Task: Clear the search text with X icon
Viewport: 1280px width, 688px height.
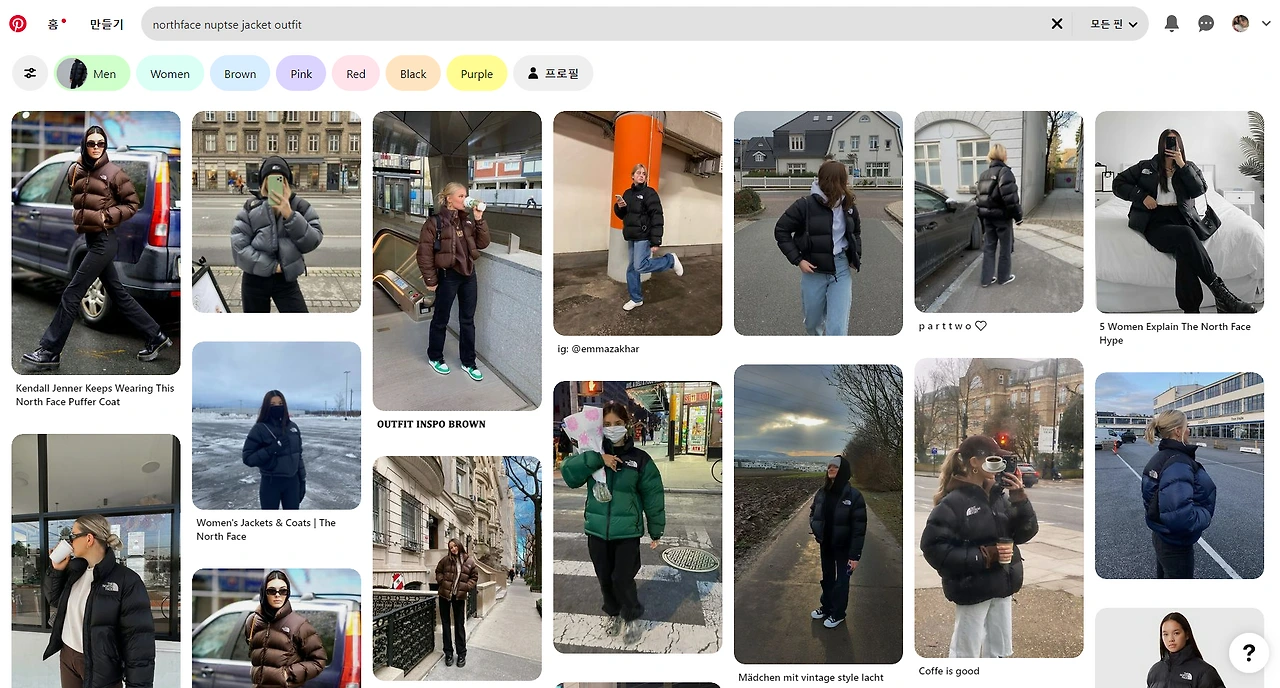Action: tap(1057, 24)
